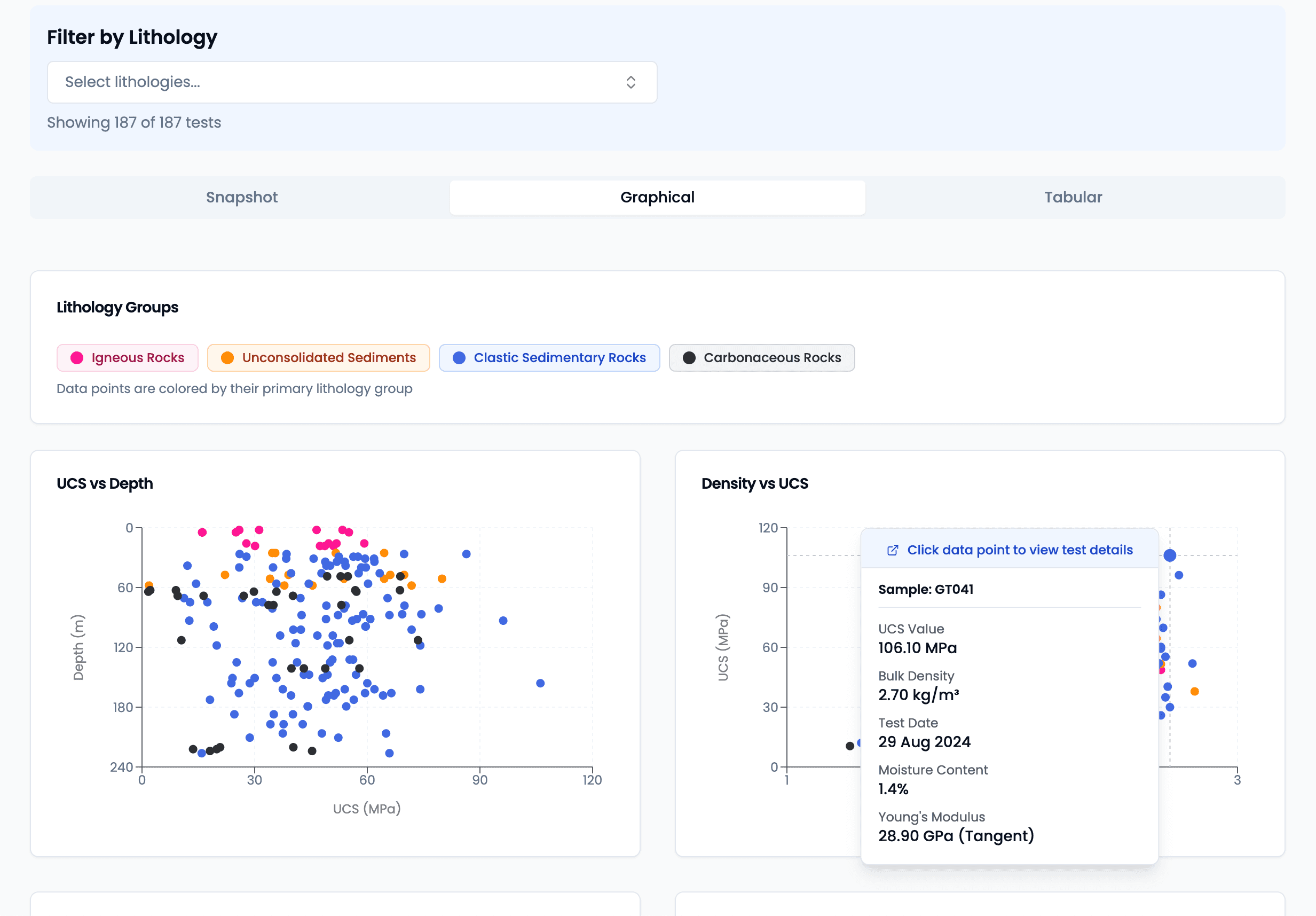Toggle the Igneous Rocks lithology group filter
This screenshot has width=1316, height=916.
[x=127, y=357]
